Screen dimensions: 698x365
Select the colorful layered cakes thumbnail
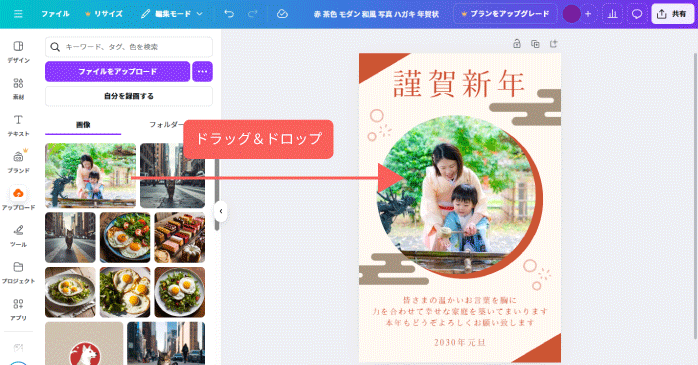(180, 237)
